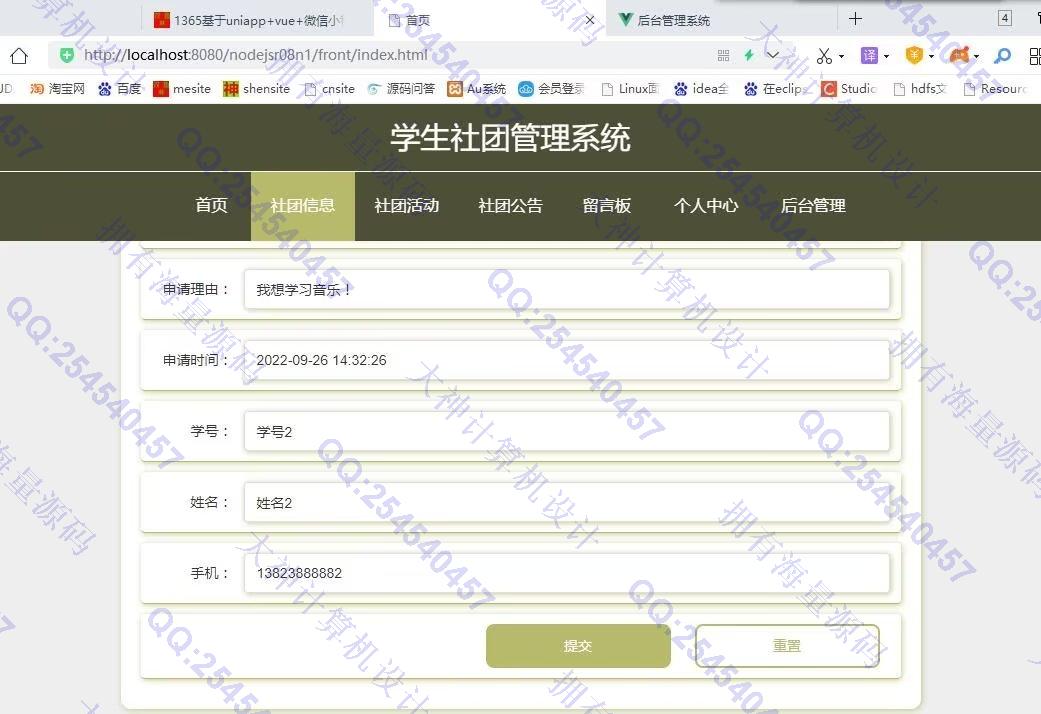This screenshot has width=1041, height=714.
Task: Click the blue magnifier search icon
Action: coord(1002,56)
